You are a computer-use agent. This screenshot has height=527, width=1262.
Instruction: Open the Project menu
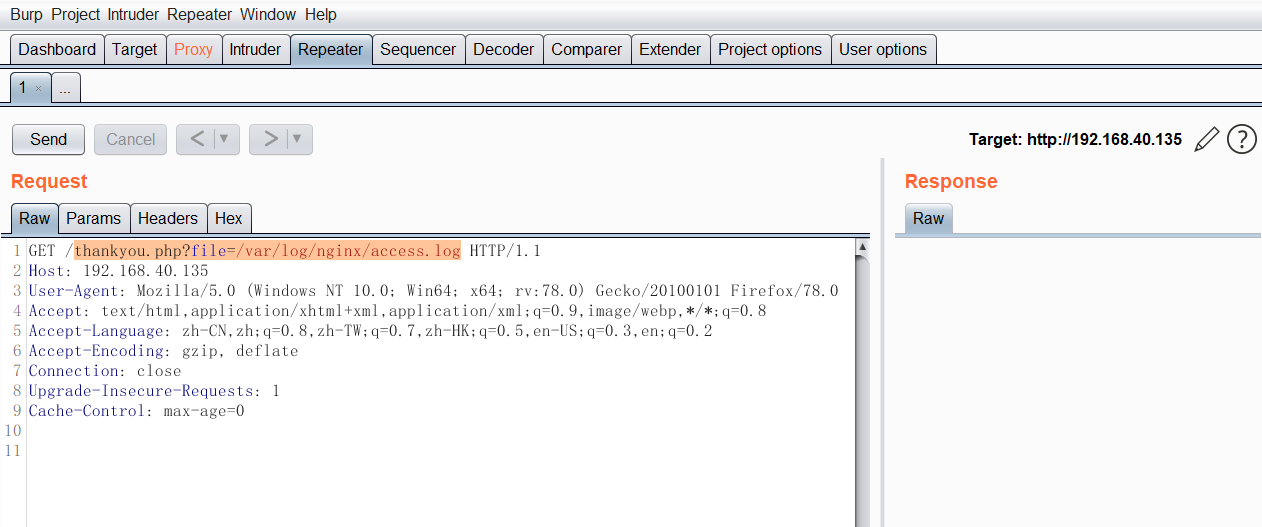click(x=77, y=15)
